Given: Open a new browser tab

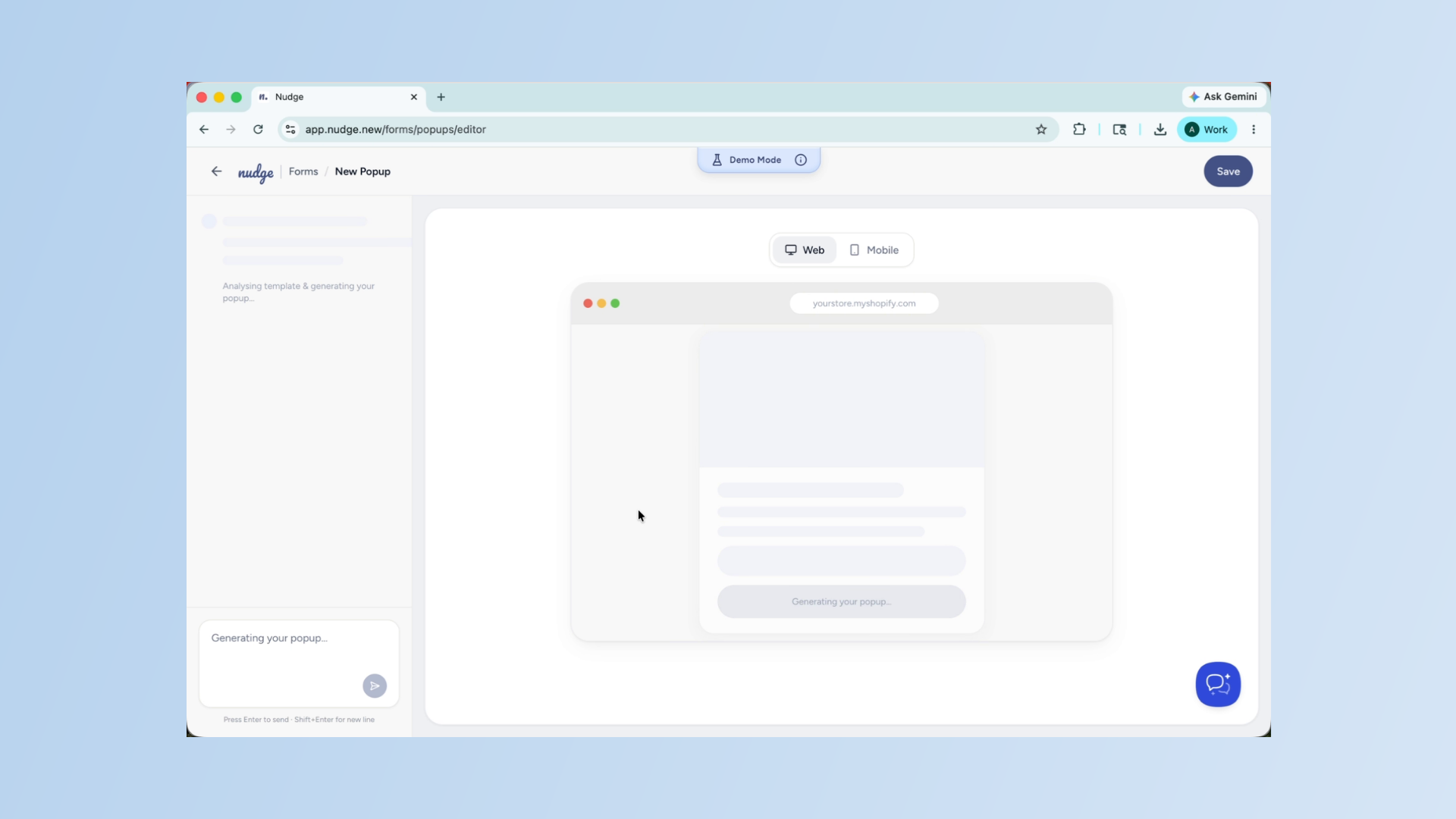Looking at the screenshot, I should pyautogui.click(x=441, y=97).
